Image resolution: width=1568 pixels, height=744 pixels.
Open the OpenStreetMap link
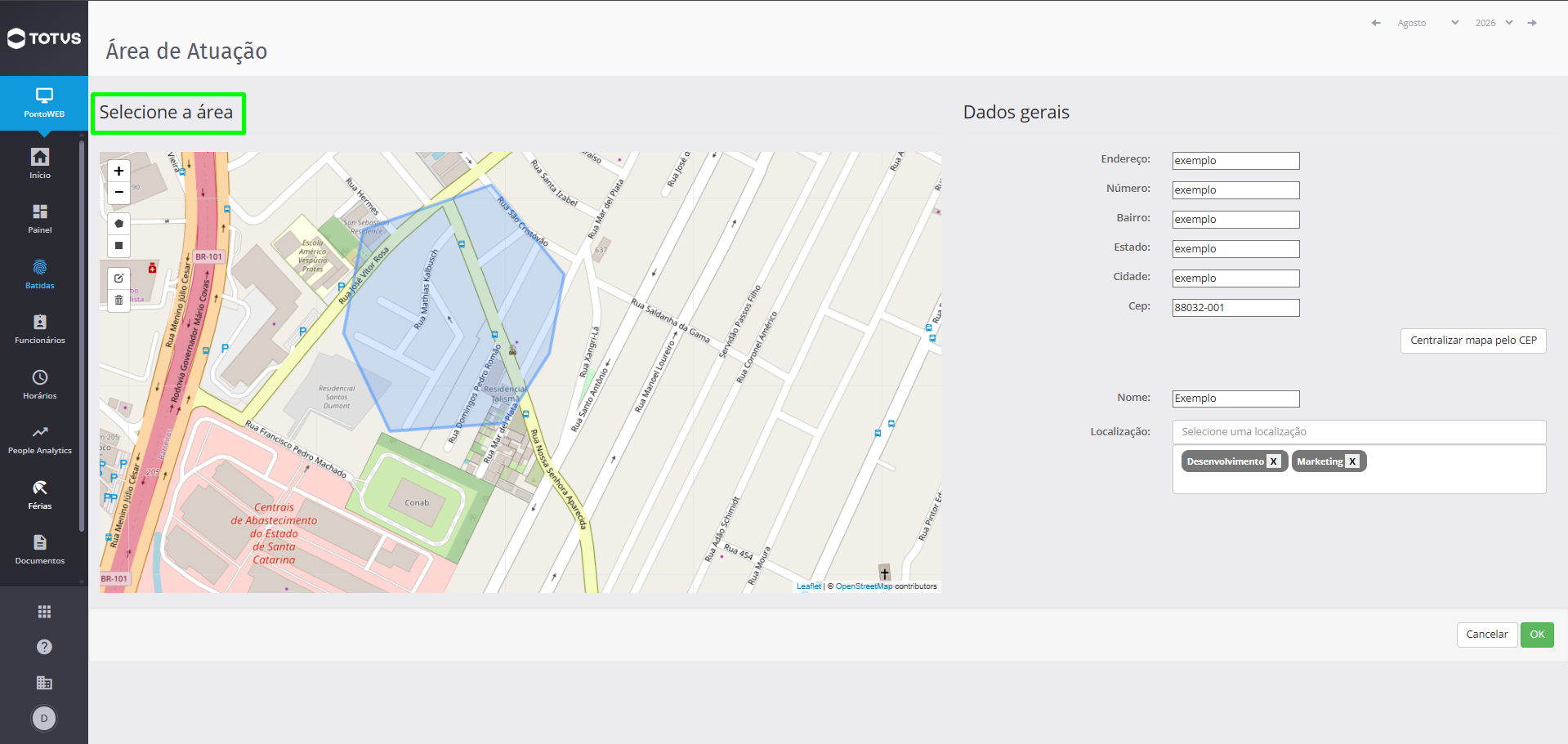tap(864, 586)
